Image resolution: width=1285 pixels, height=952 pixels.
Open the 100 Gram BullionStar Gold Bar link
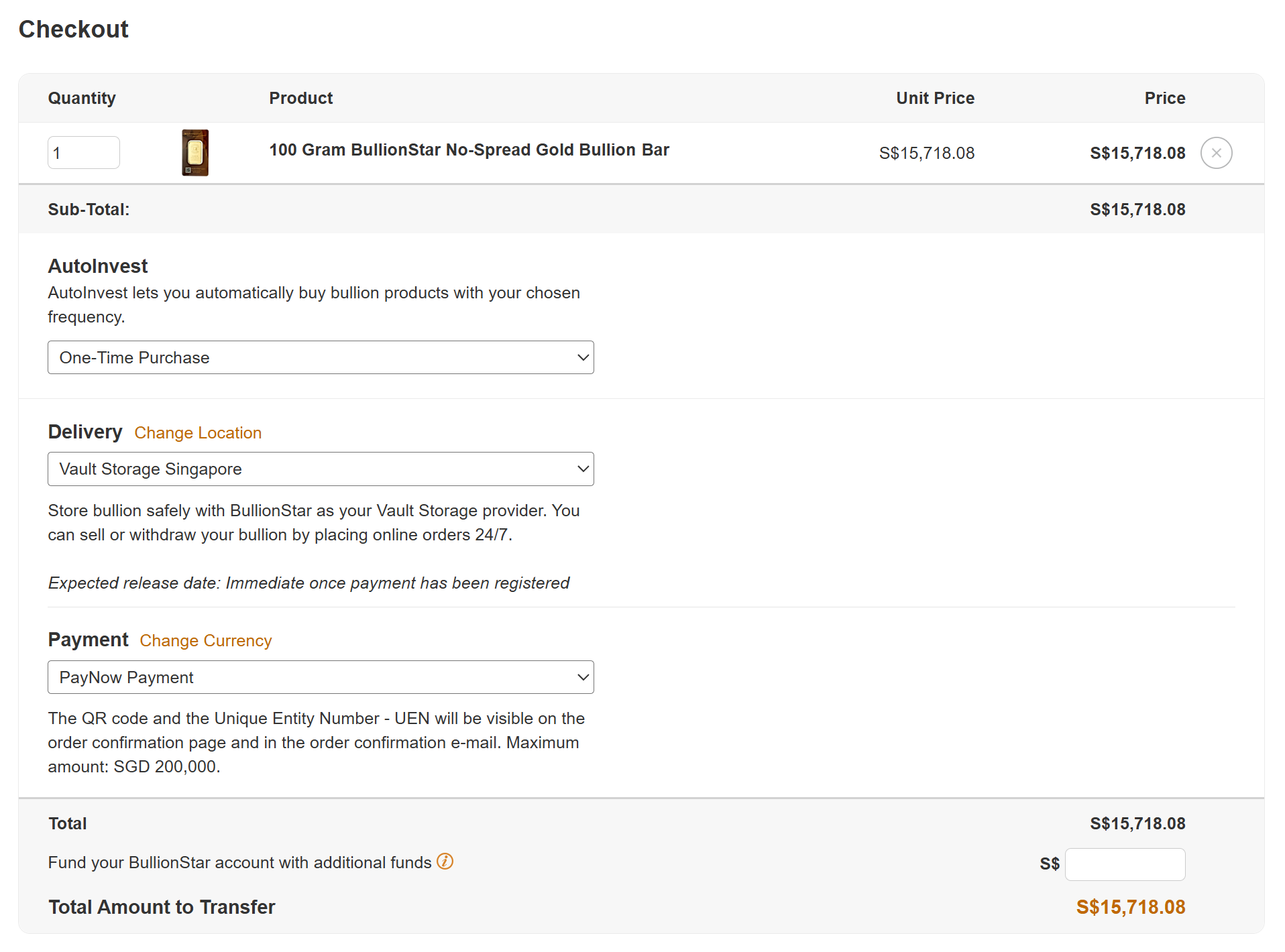click(x=469, y=150)
